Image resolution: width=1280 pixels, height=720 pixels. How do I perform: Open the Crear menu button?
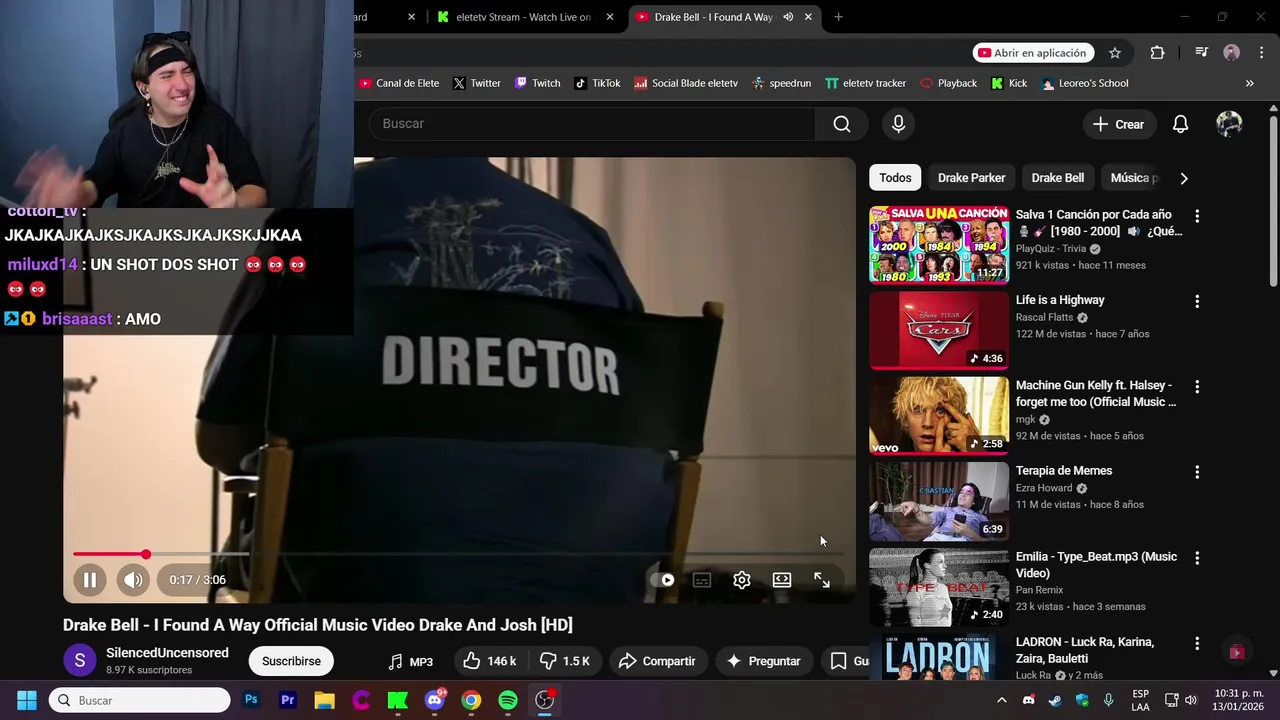(1118, 124)
